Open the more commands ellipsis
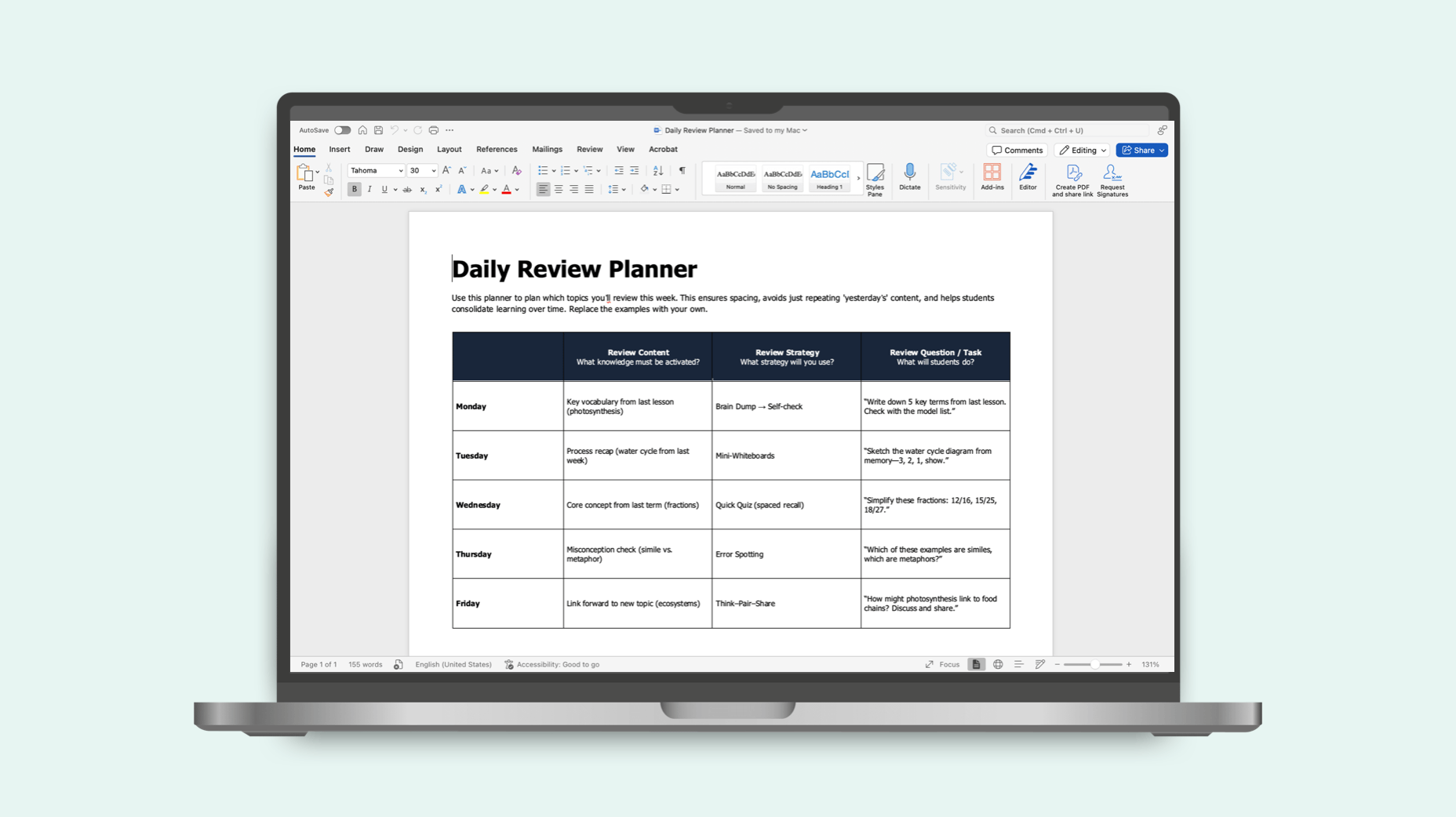Viewport: 1456px width, 817px height. click(x=450, y=130)
